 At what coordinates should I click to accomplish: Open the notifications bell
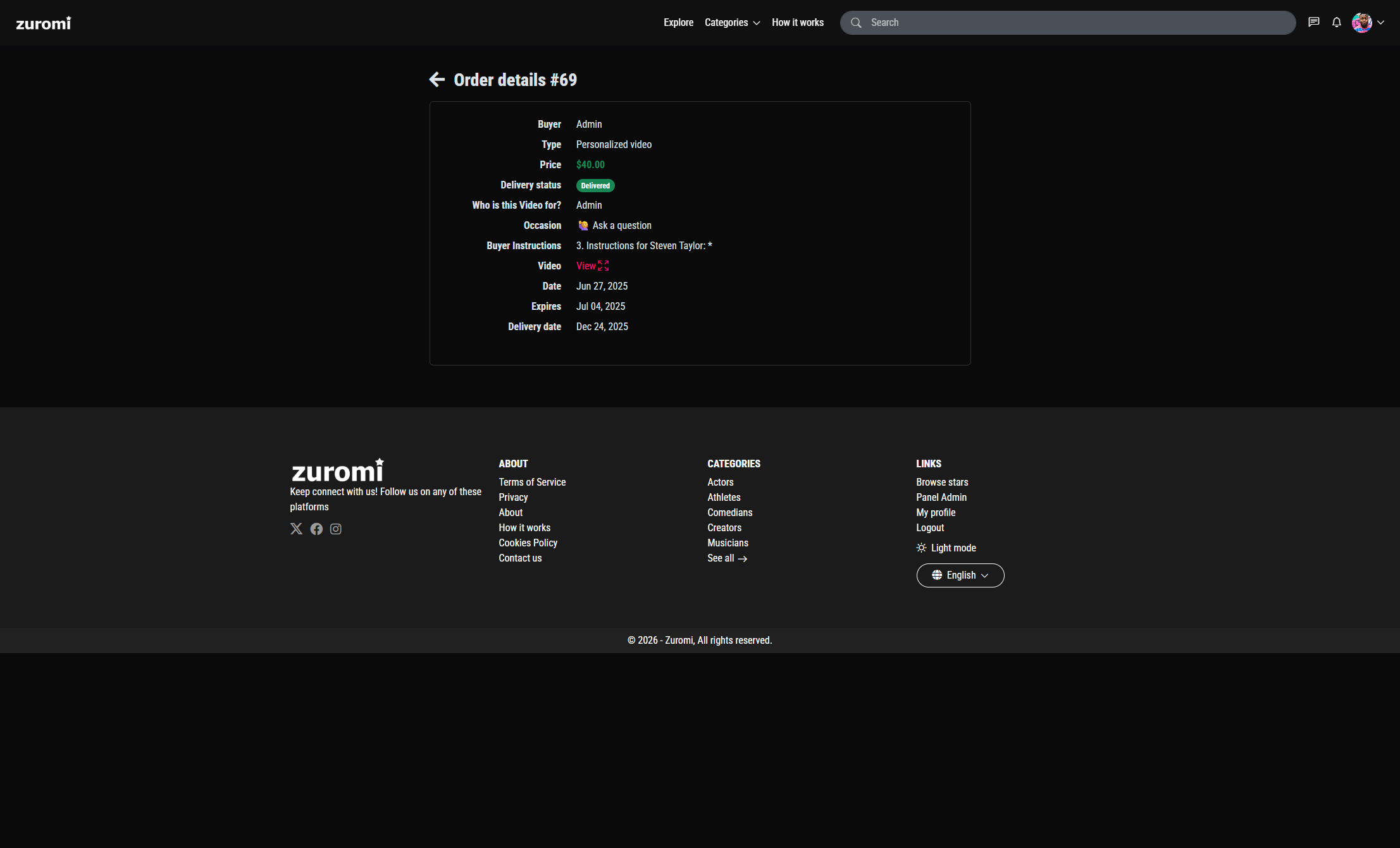click(x=1337, y=22)
